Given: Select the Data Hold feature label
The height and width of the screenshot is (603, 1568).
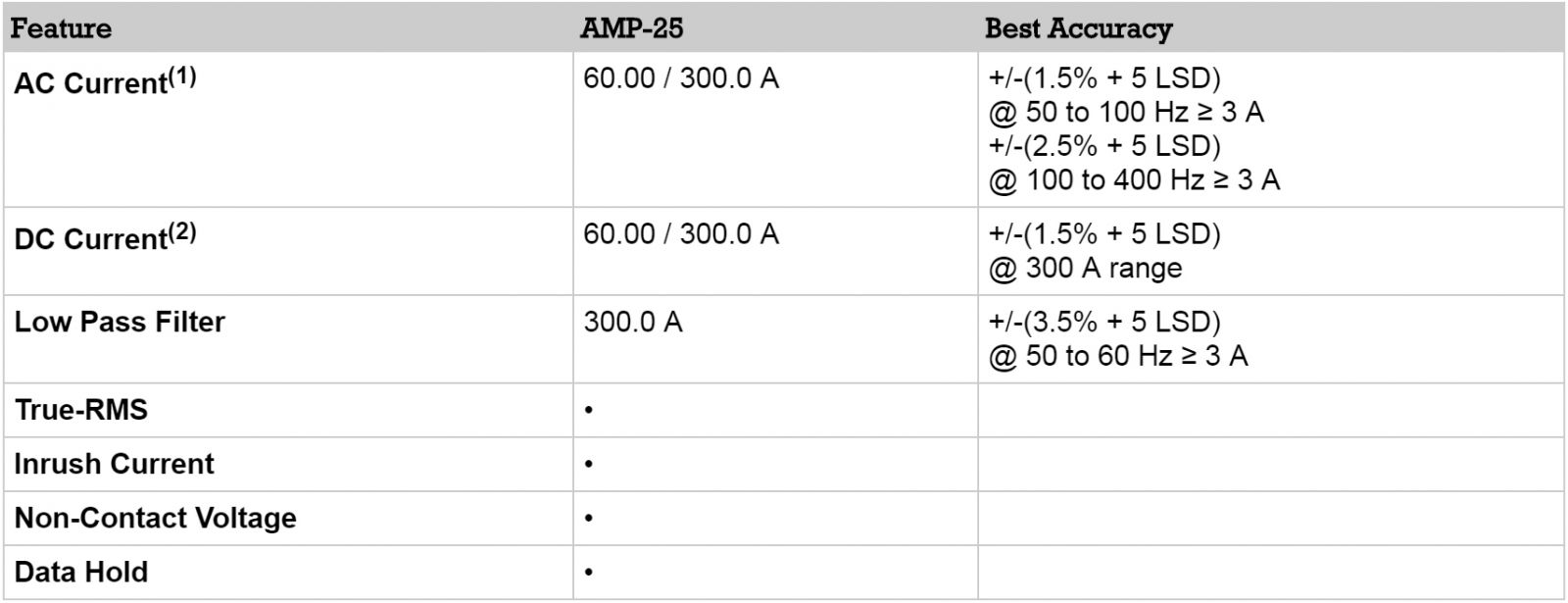Looking at the screenshot, I should [x=81, y=572].
